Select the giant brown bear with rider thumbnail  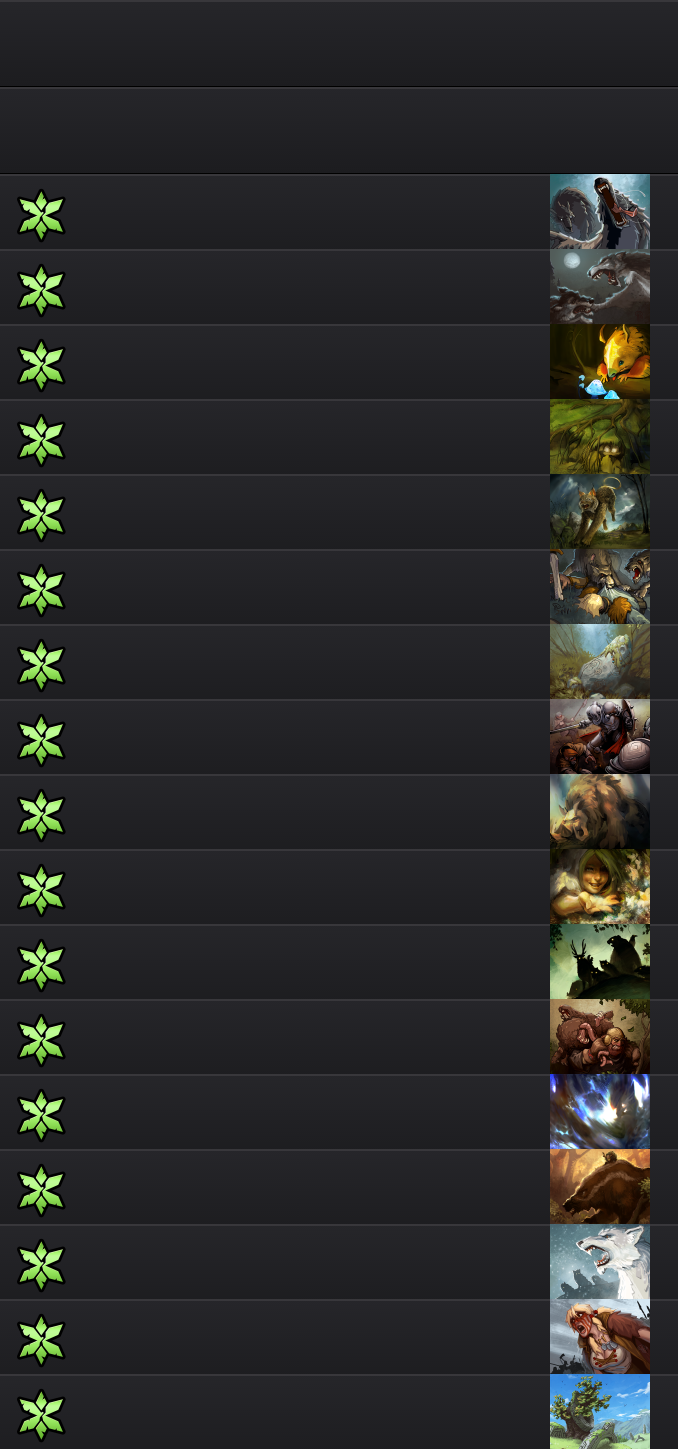pyautogui.click(x=600, y=1187)
